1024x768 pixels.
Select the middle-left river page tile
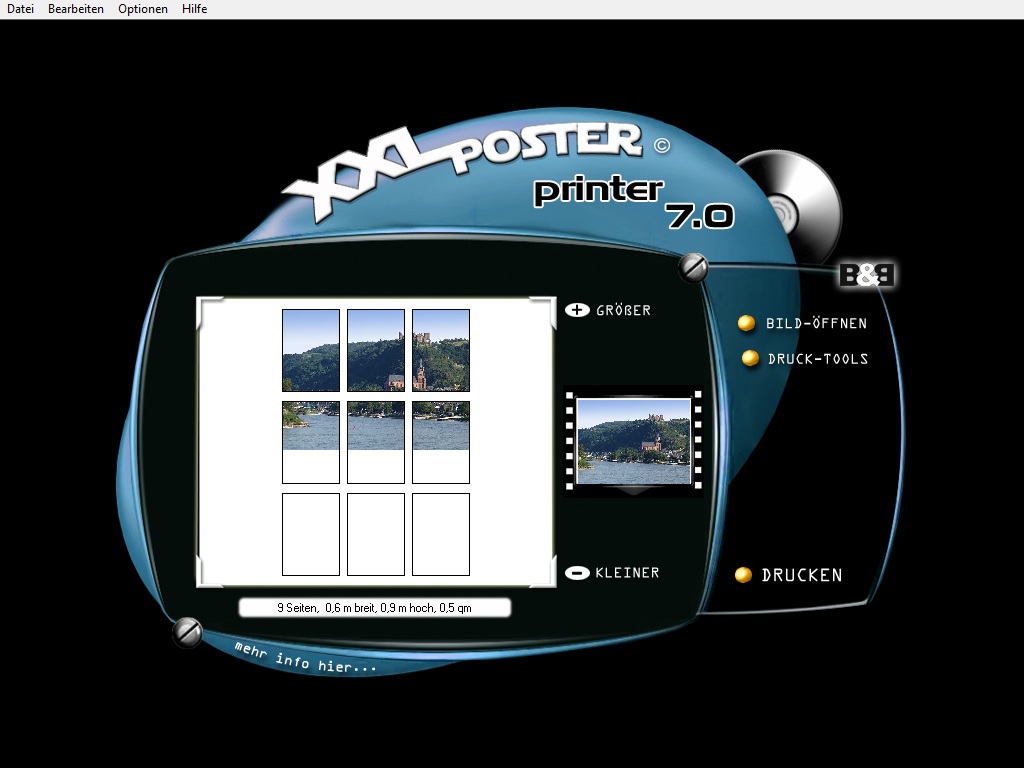tap(311, 443)
